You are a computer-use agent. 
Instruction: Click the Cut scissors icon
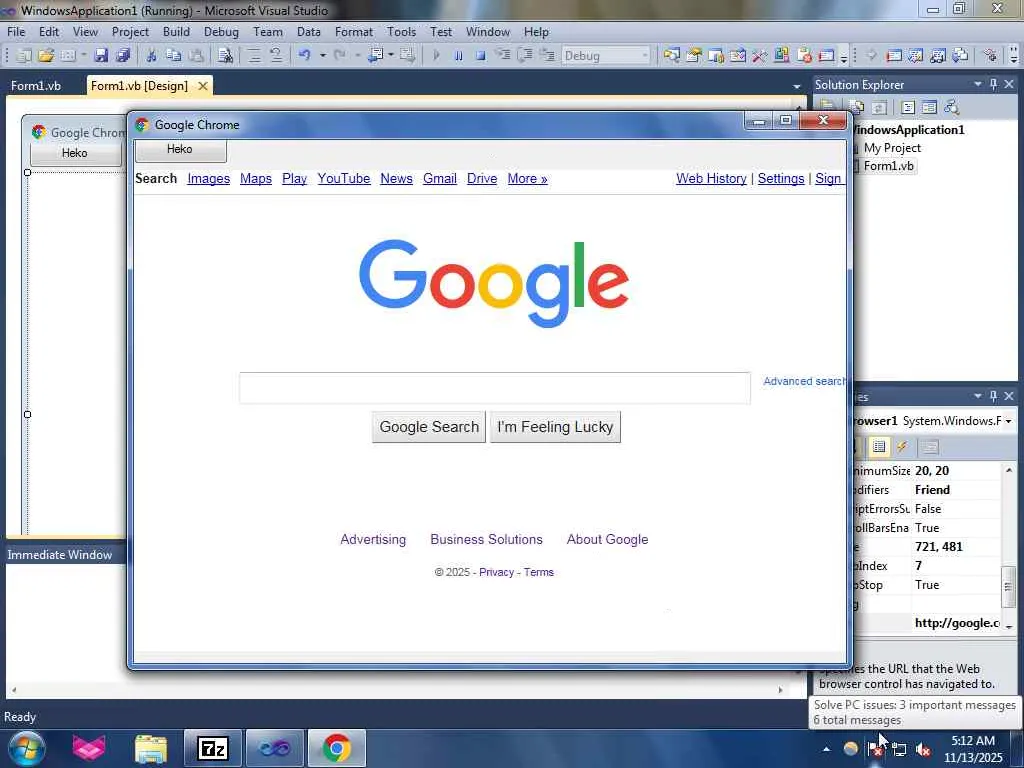click(x=151, y=56)
